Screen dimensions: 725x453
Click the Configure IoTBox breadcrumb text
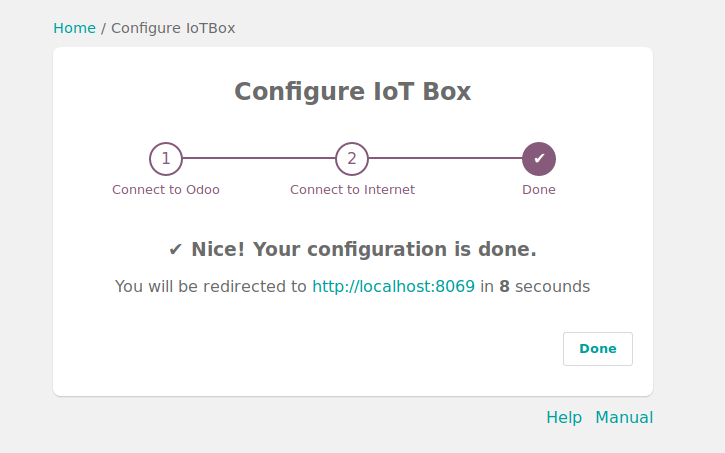[173, 28]
